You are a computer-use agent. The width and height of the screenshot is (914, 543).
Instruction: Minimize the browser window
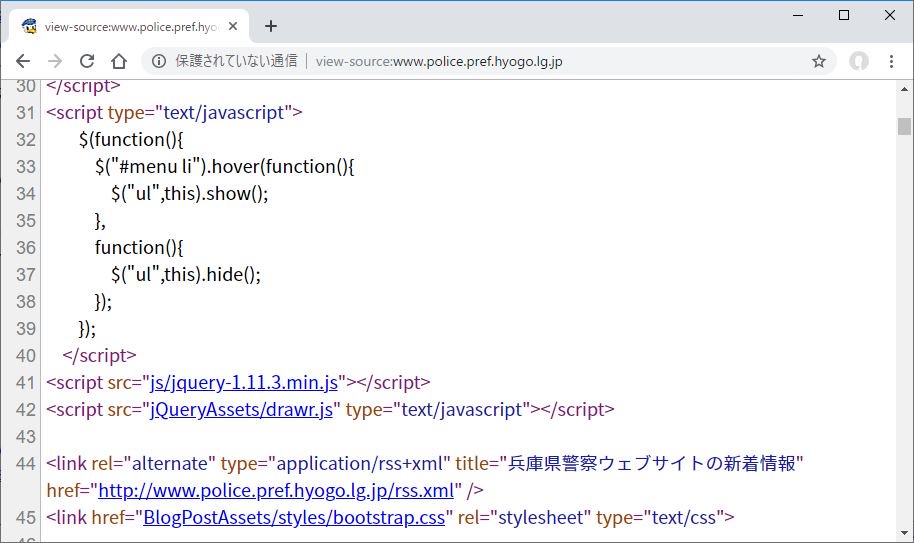799,15
